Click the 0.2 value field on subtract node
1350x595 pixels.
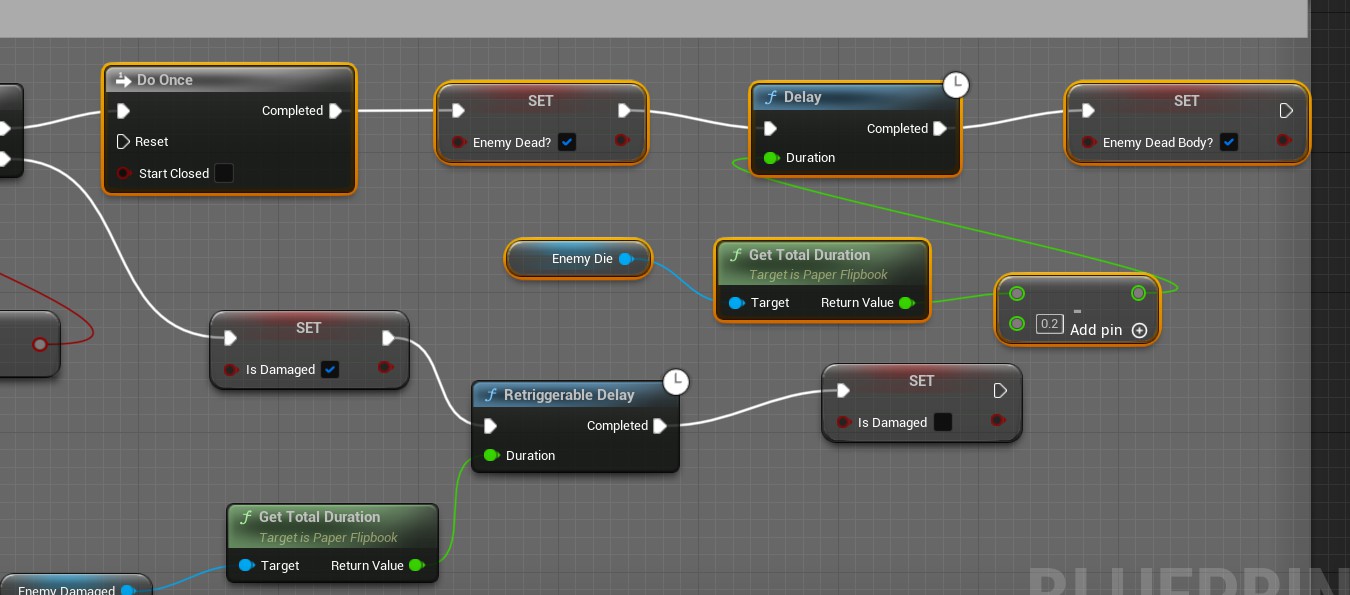(x=1049, y=324)
